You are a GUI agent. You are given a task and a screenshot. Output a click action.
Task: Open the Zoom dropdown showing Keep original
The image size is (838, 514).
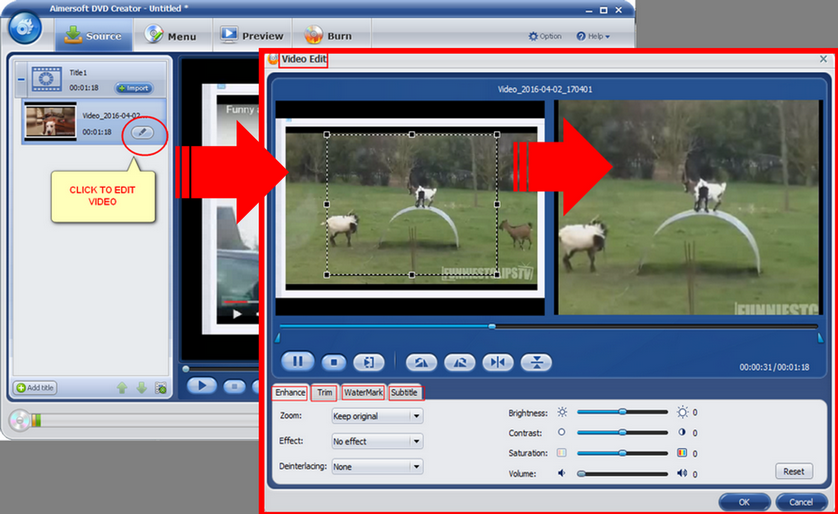377,416
